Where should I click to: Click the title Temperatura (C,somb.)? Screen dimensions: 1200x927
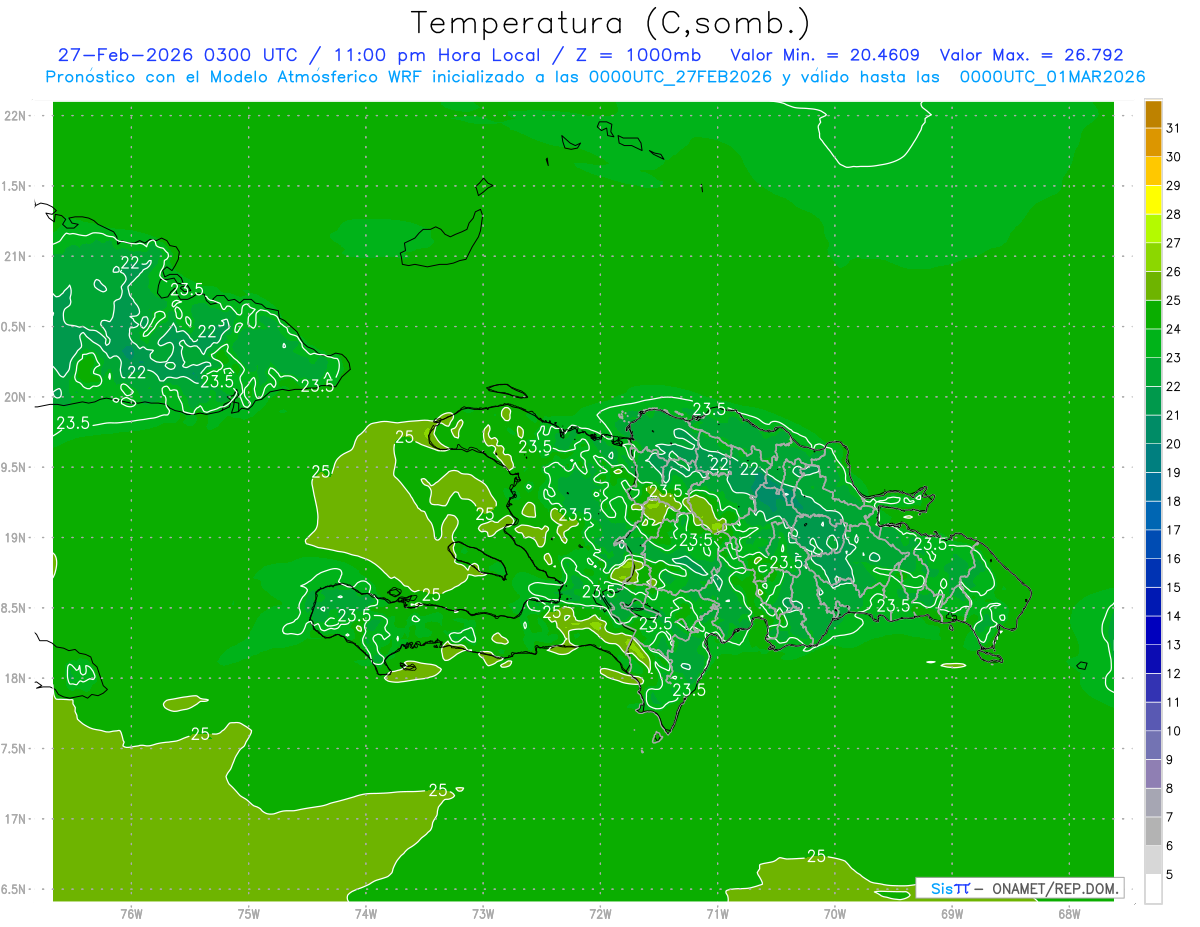point(611,23)
